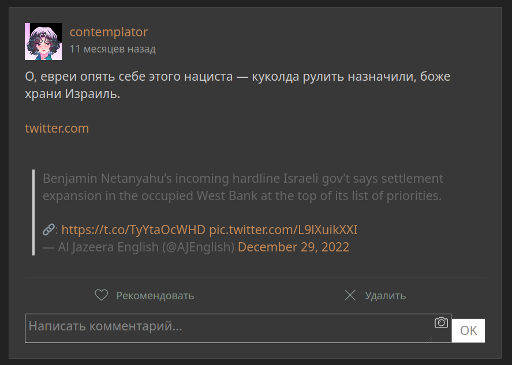
Task: Click the heart icon to recommend post
Action: point(101,295)
